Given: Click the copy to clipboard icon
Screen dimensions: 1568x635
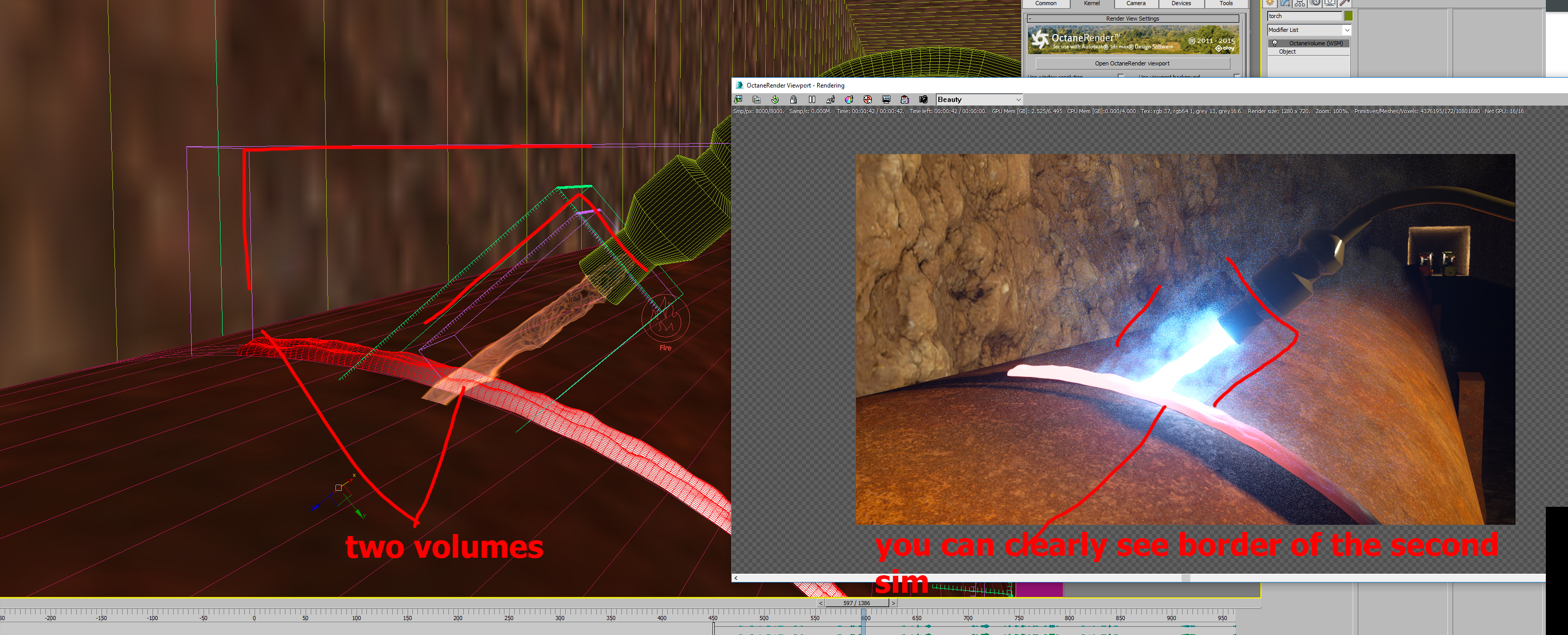Looking at the screenshot, I should click(756, 99).
